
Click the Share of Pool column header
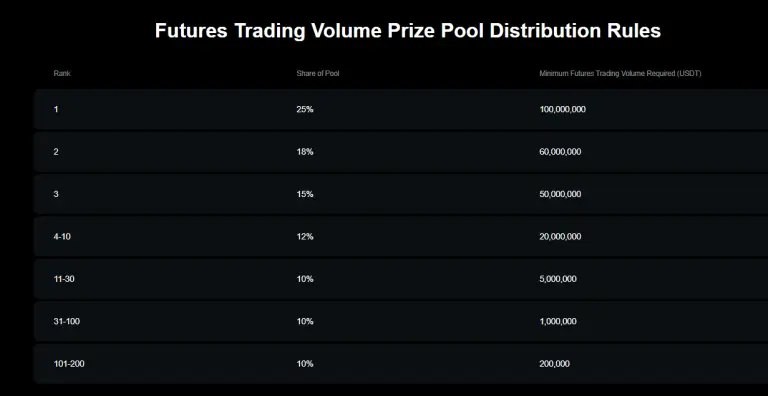pyautogui.click(x=318, y=74)
